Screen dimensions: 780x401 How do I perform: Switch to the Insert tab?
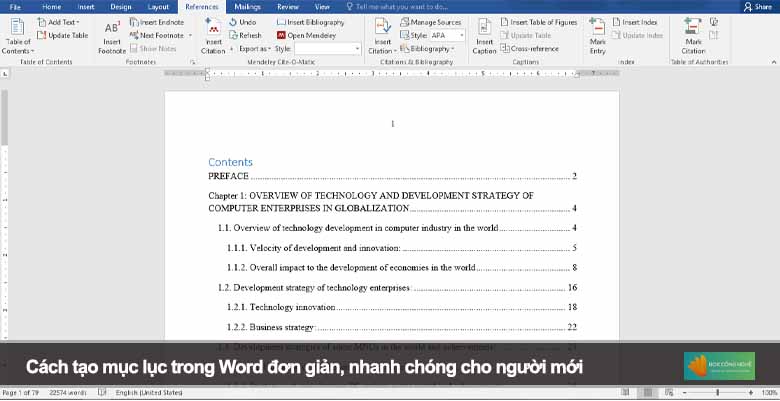86,7
